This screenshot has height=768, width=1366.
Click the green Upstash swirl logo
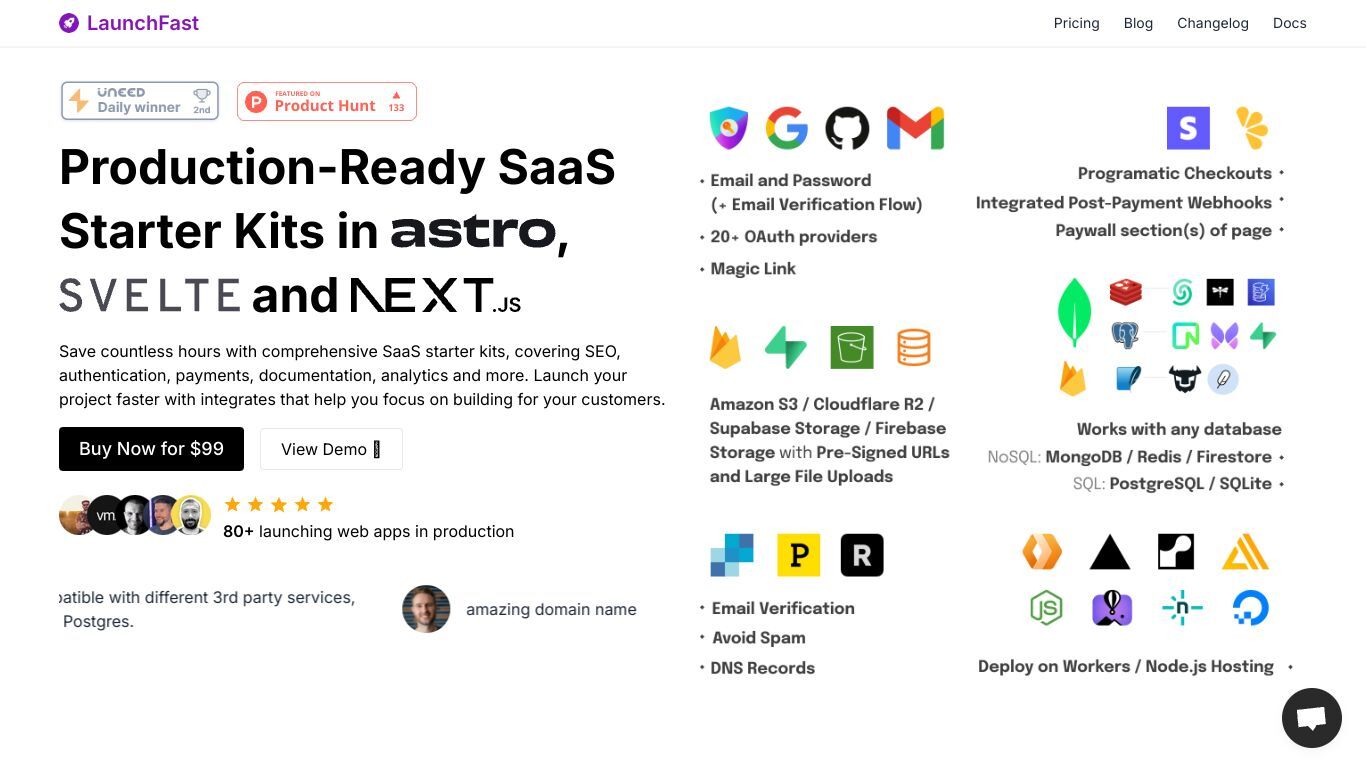[1182, 292]
